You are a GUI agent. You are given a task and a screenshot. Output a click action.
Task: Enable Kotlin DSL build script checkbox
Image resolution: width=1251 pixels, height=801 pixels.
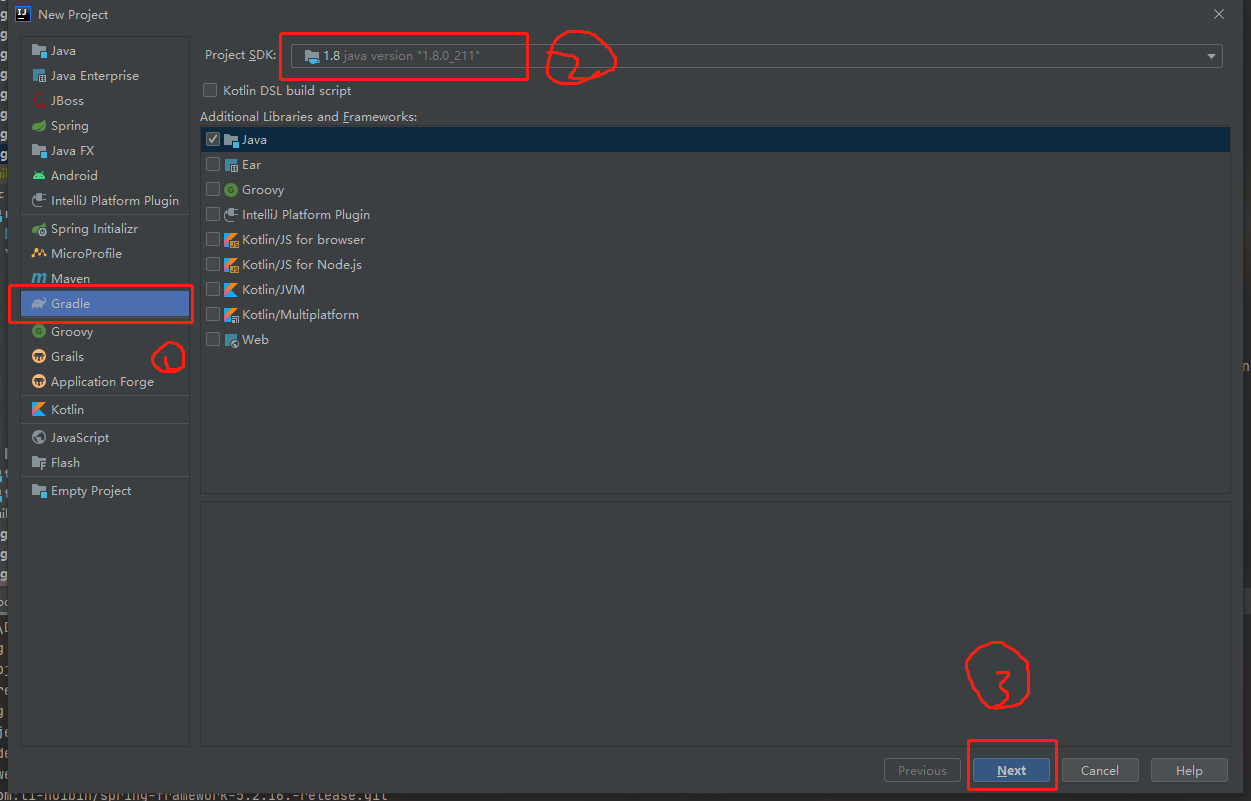point(210,91)
